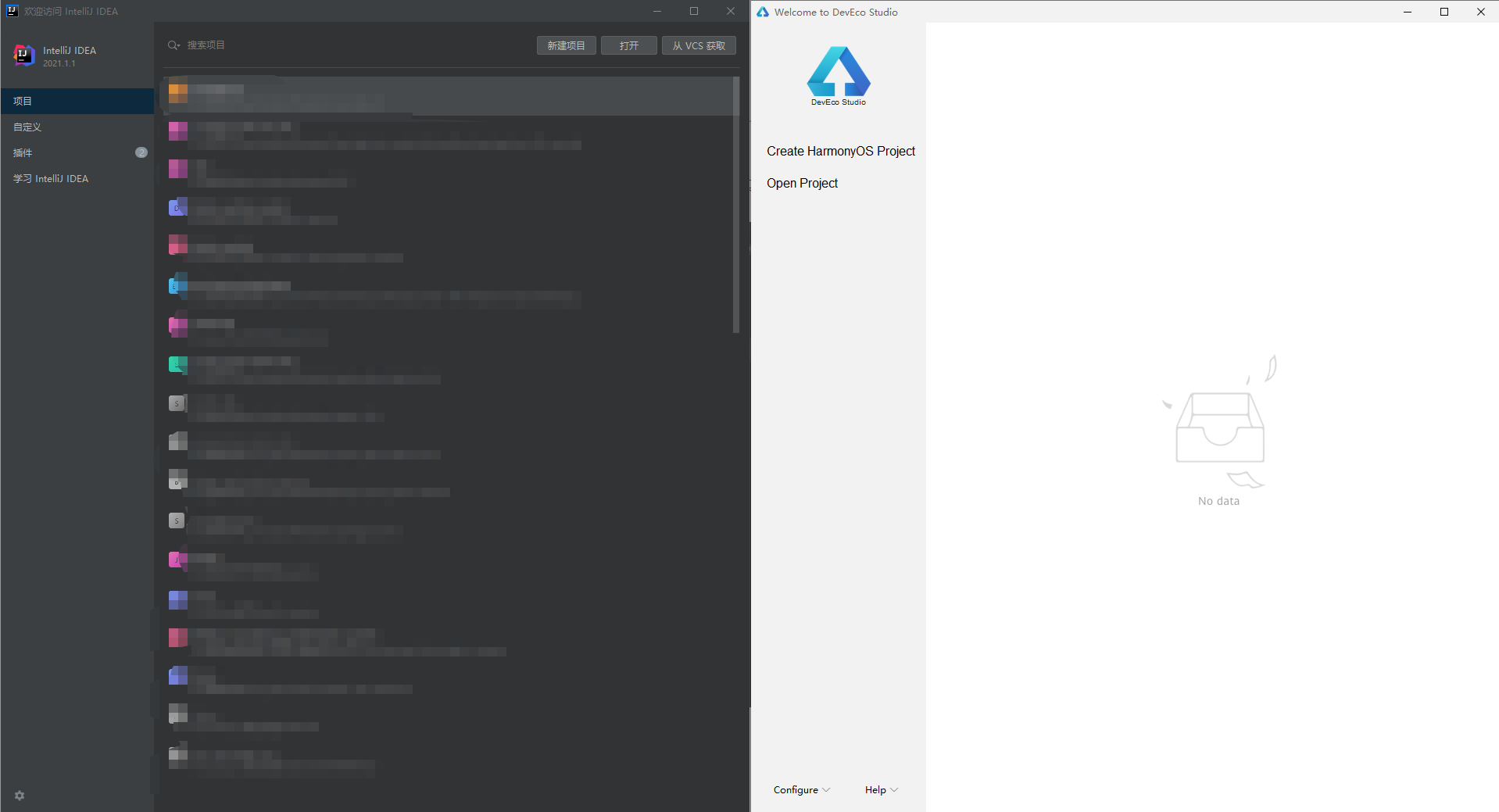
Task: Click the Open Project link
Action: pos(802,183)
